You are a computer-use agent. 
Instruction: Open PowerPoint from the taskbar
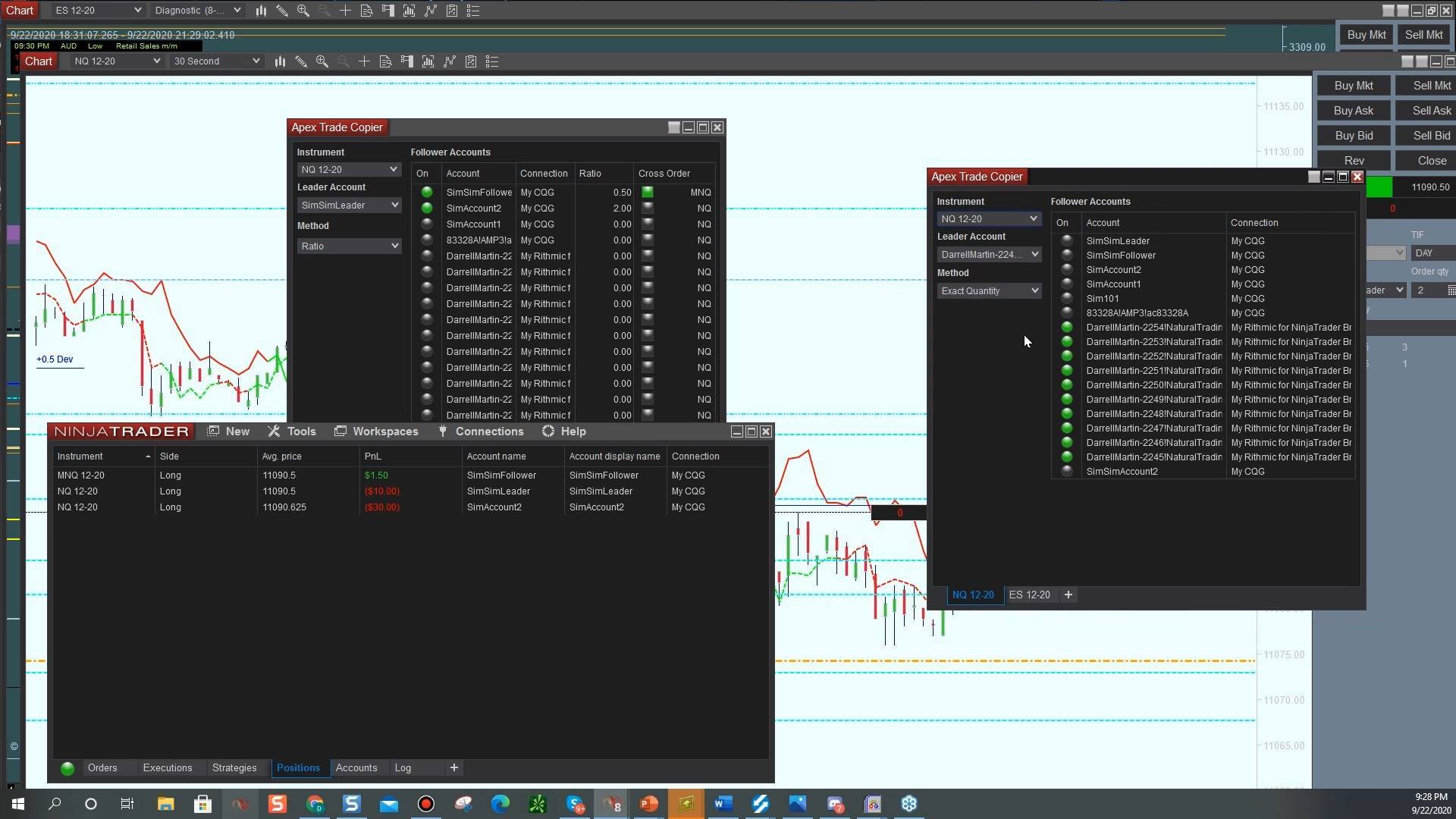tap(649, 804)
